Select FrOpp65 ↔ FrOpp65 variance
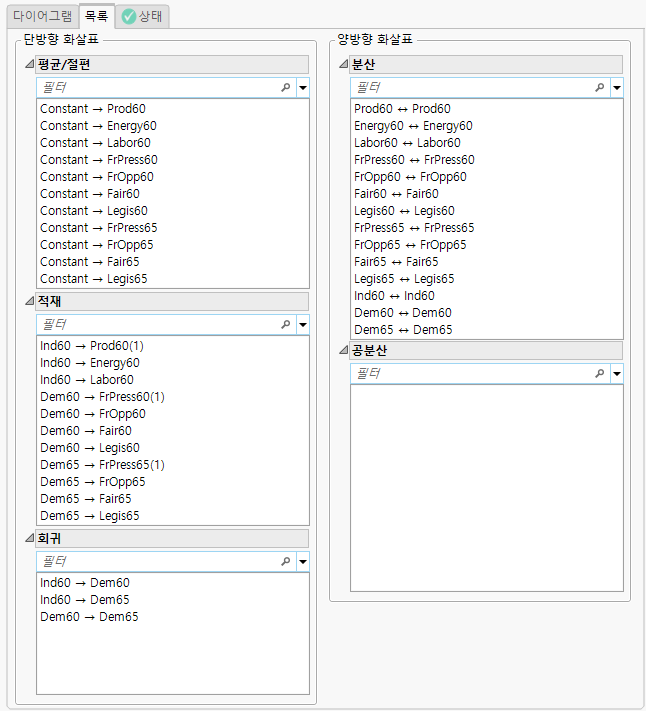Screen dimensions: 646x711 (x=487, y=245)
